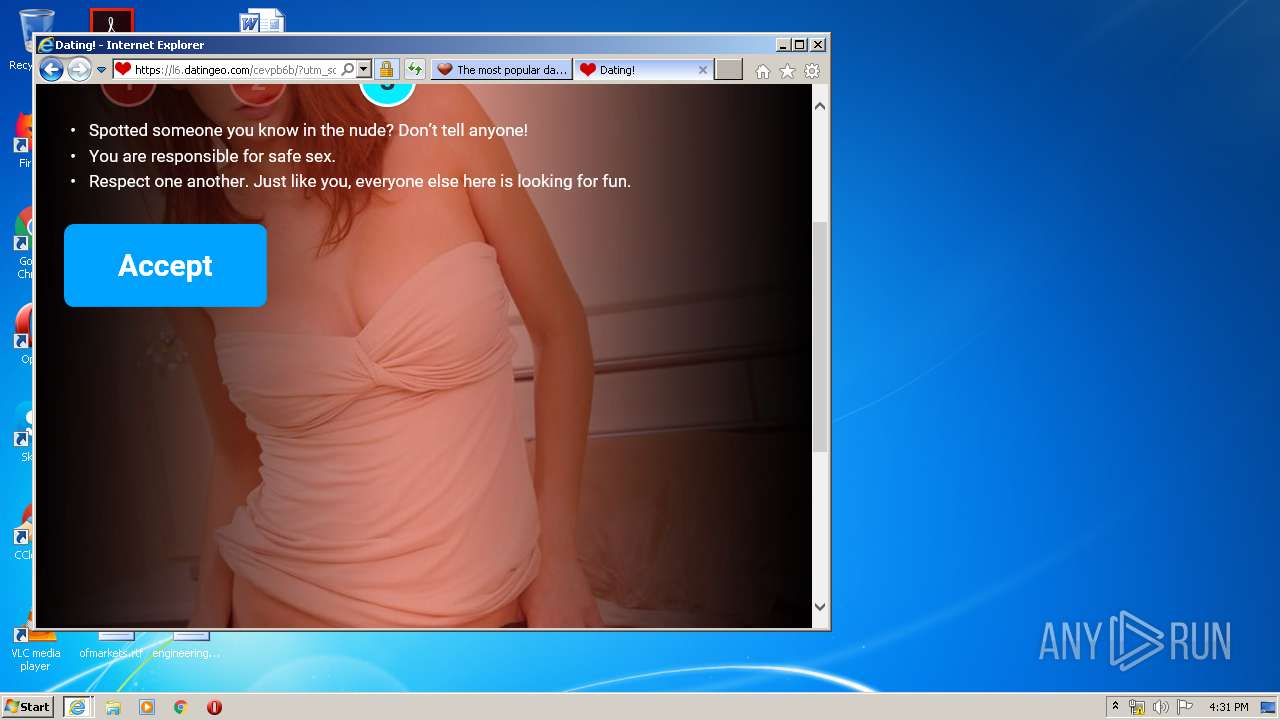
Task: Select the 'Dating!' tab
Action: [x=644, y=70]
